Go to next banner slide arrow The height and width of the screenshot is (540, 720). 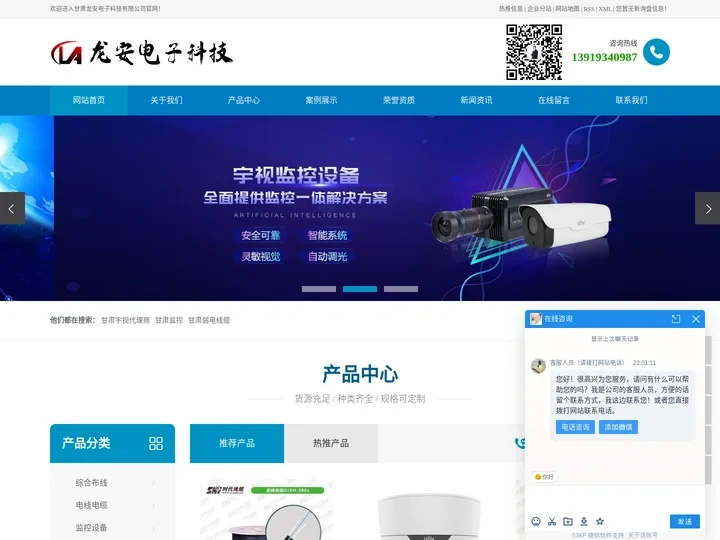(708, 208)
